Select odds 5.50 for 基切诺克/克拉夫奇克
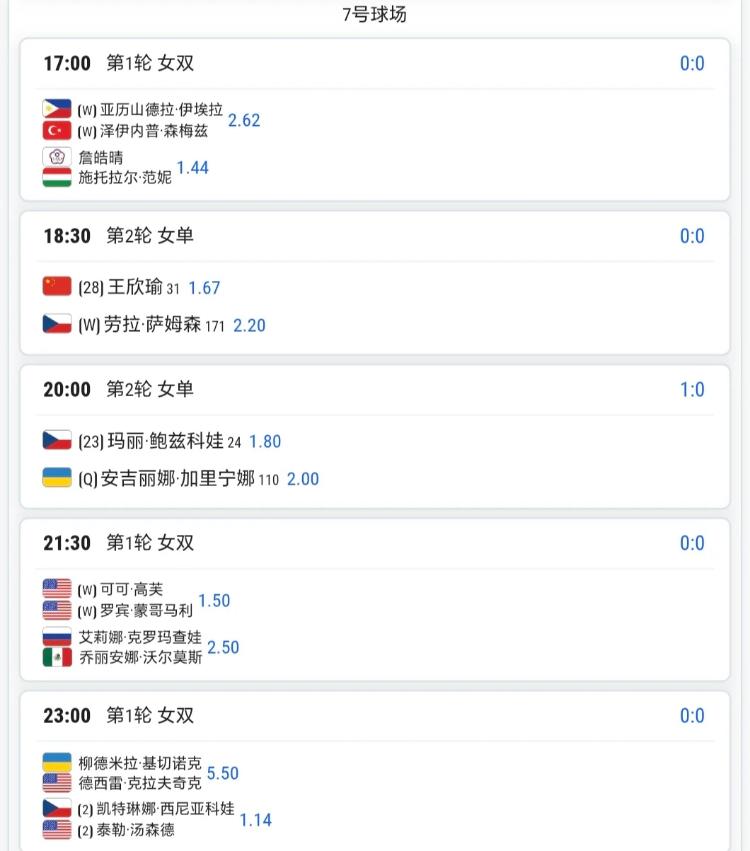Image resolution: width=750 pixels, height=851 pixels. pyautogui.click(x=223, y=773)
